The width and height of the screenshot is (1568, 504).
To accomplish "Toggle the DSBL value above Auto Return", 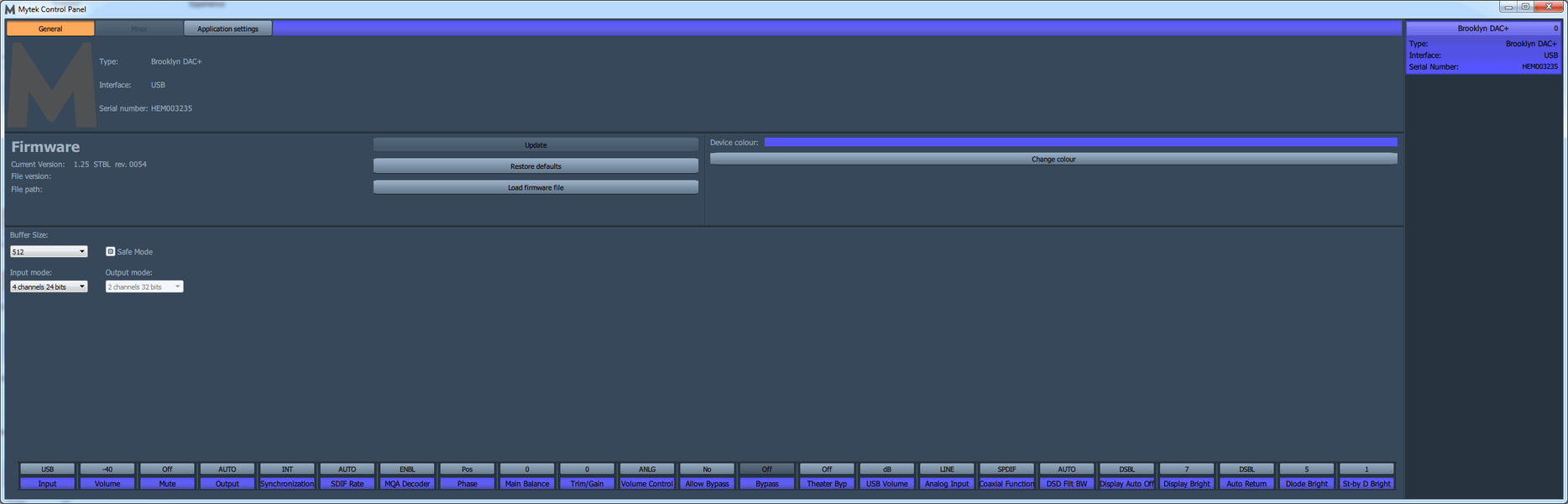I will pyautogui.click(x=1247, y=470).
